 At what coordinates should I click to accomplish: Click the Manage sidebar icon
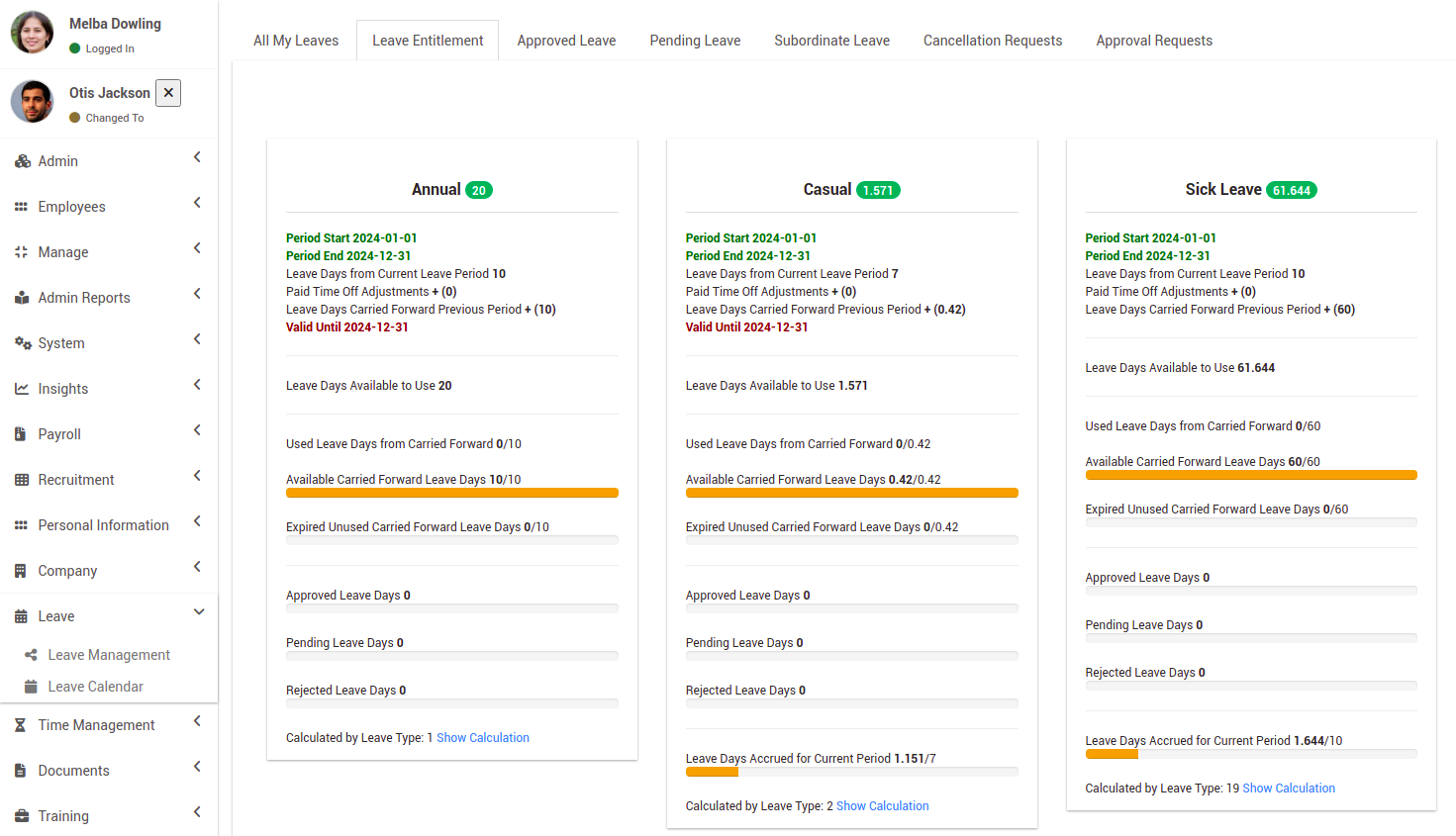[22, 252]
